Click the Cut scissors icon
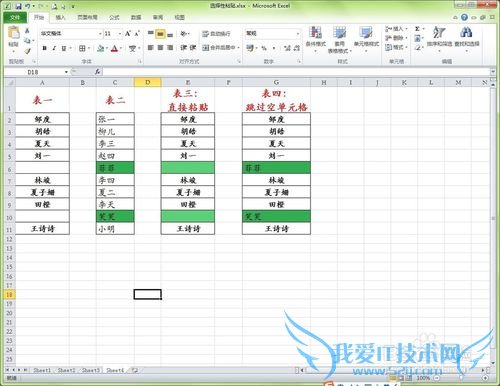This screenshot has height=386, width=500. point(27,31)
